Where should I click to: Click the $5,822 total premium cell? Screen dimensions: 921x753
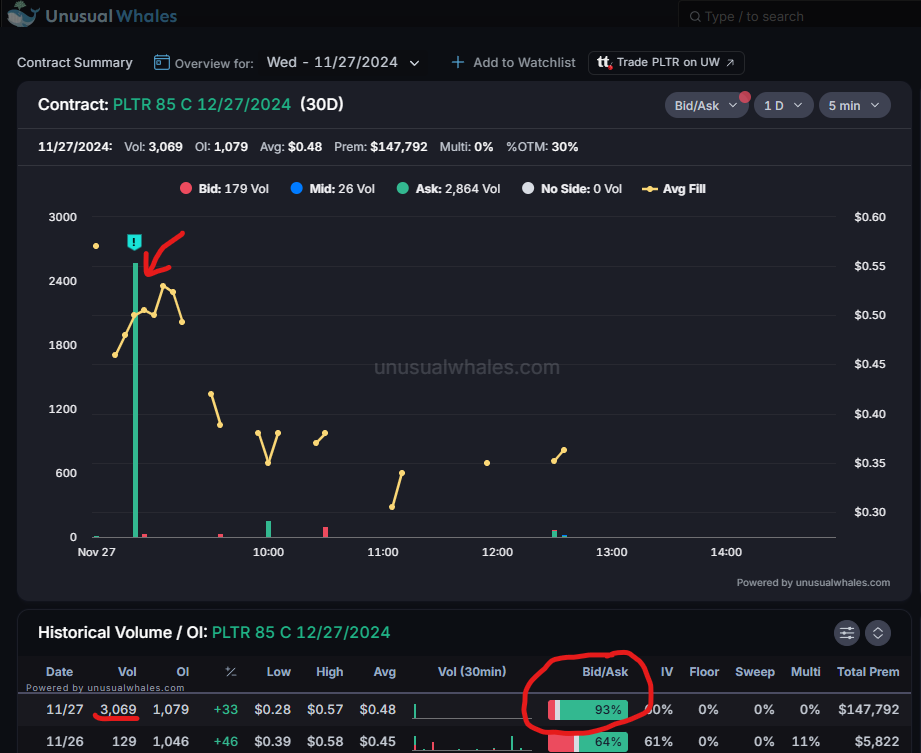[876, 741]
